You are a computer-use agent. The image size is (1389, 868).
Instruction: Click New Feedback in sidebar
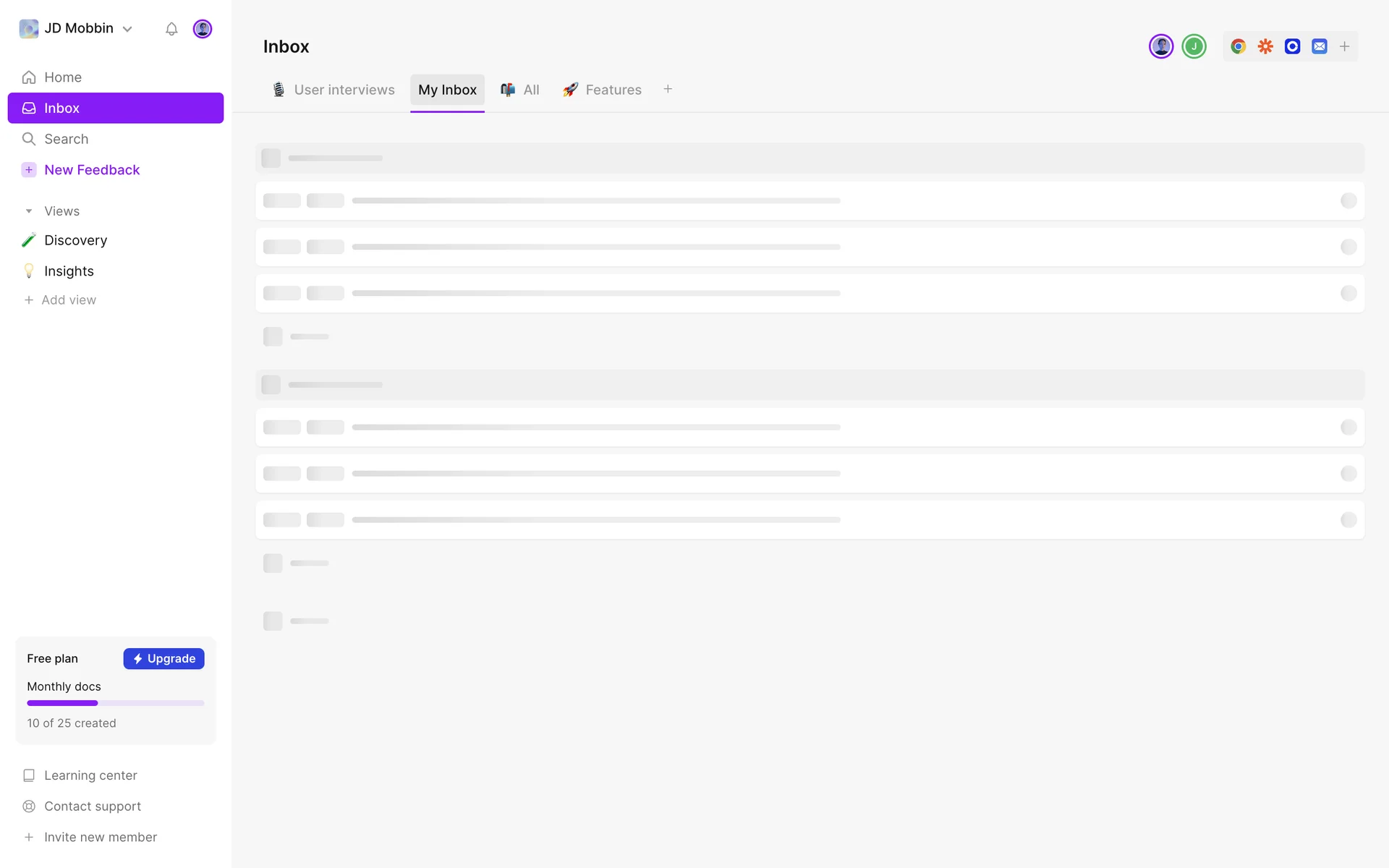[x=91, y=170]
